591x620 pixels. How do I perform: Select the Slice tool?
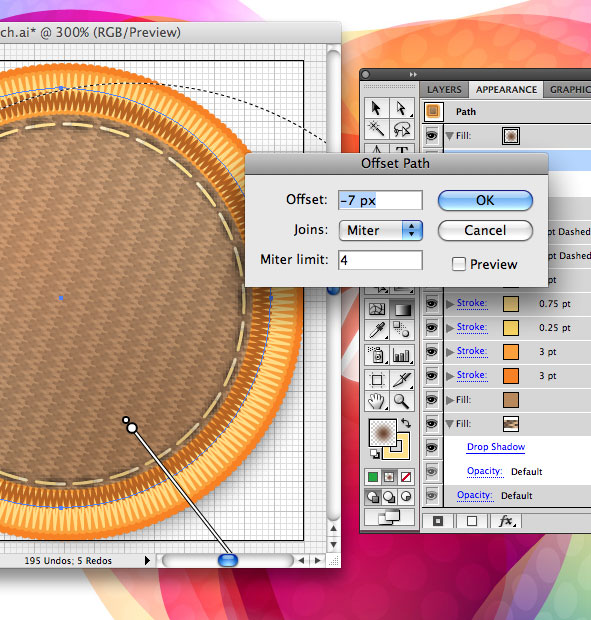click(x=402, y=380)
